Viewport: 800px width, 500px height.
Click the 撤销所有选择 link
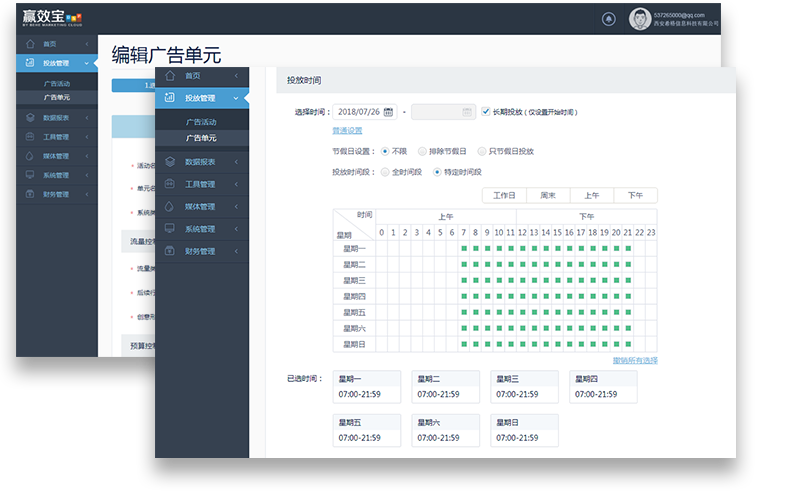pyautogui.click(x=635, y=360)
